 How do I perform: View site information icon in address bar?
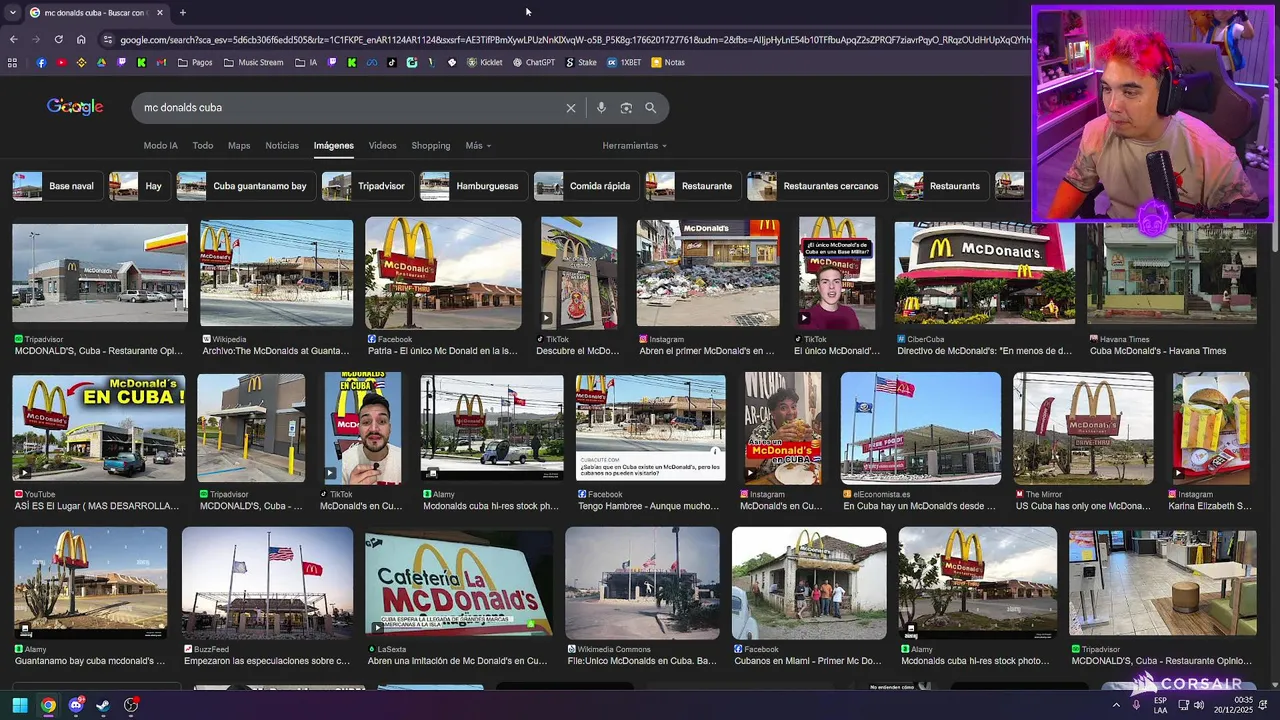tap(106, 40)
